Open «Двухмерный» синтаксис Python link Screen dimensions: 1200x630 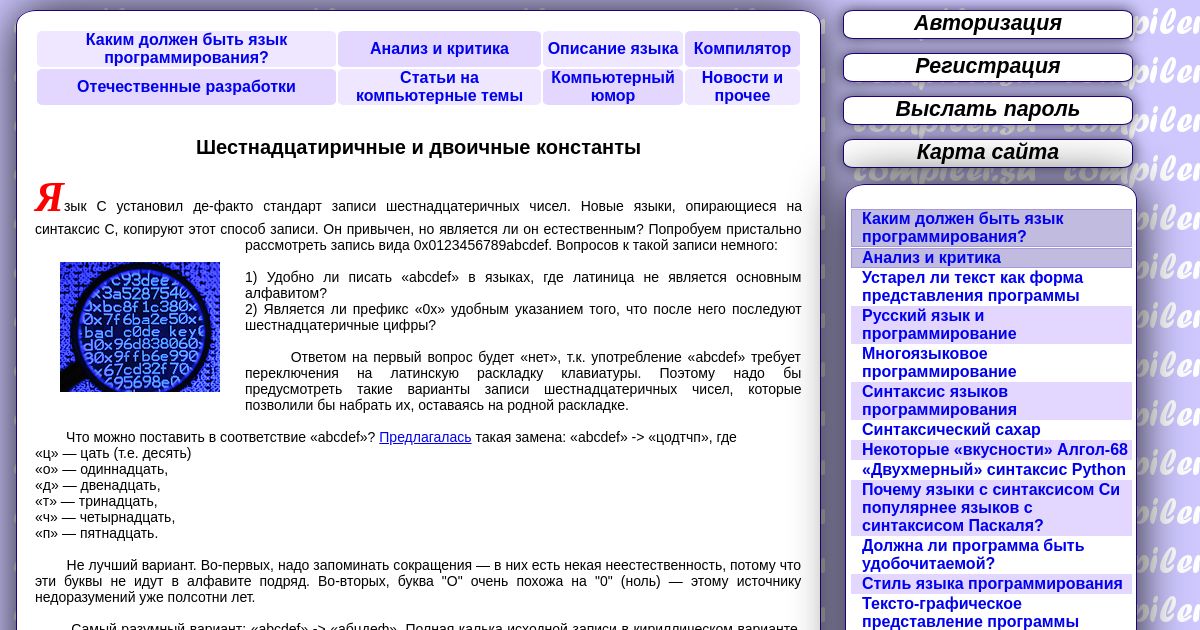click(x=991, y=470)
